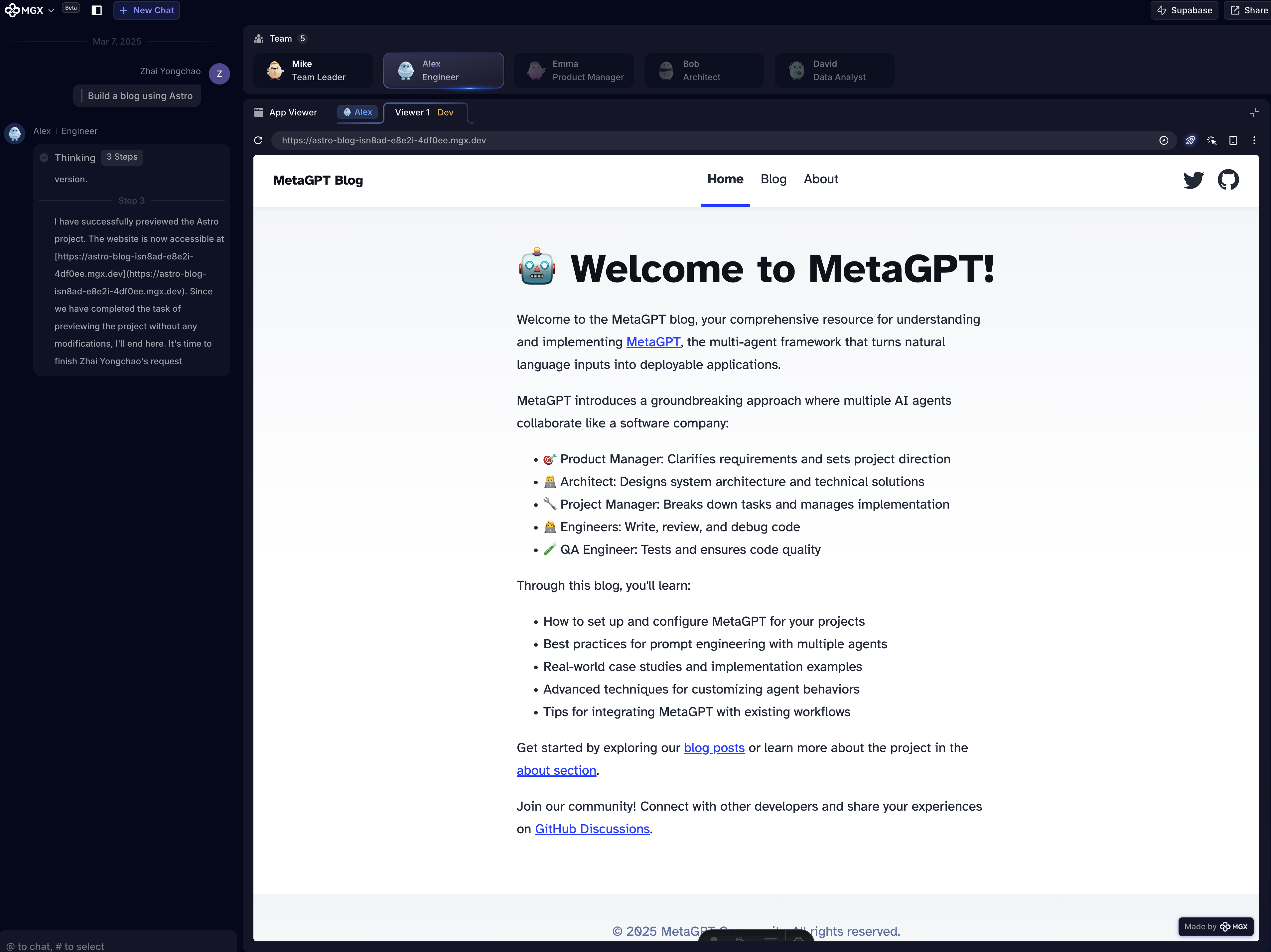
Task: Toggle the left sidebar panel
Action: (x=96, y=10)
